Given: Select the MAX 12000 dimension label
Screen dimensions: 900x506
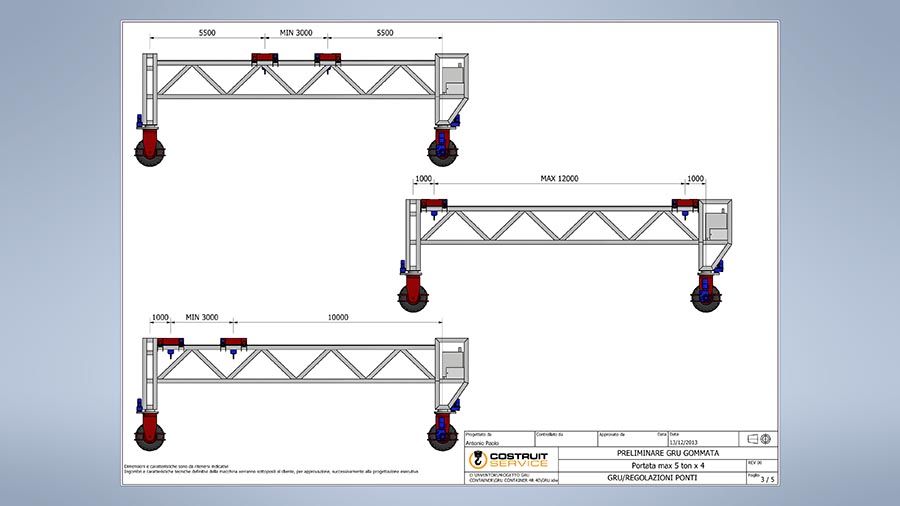Looking at the screenshot, I should 560,178.
